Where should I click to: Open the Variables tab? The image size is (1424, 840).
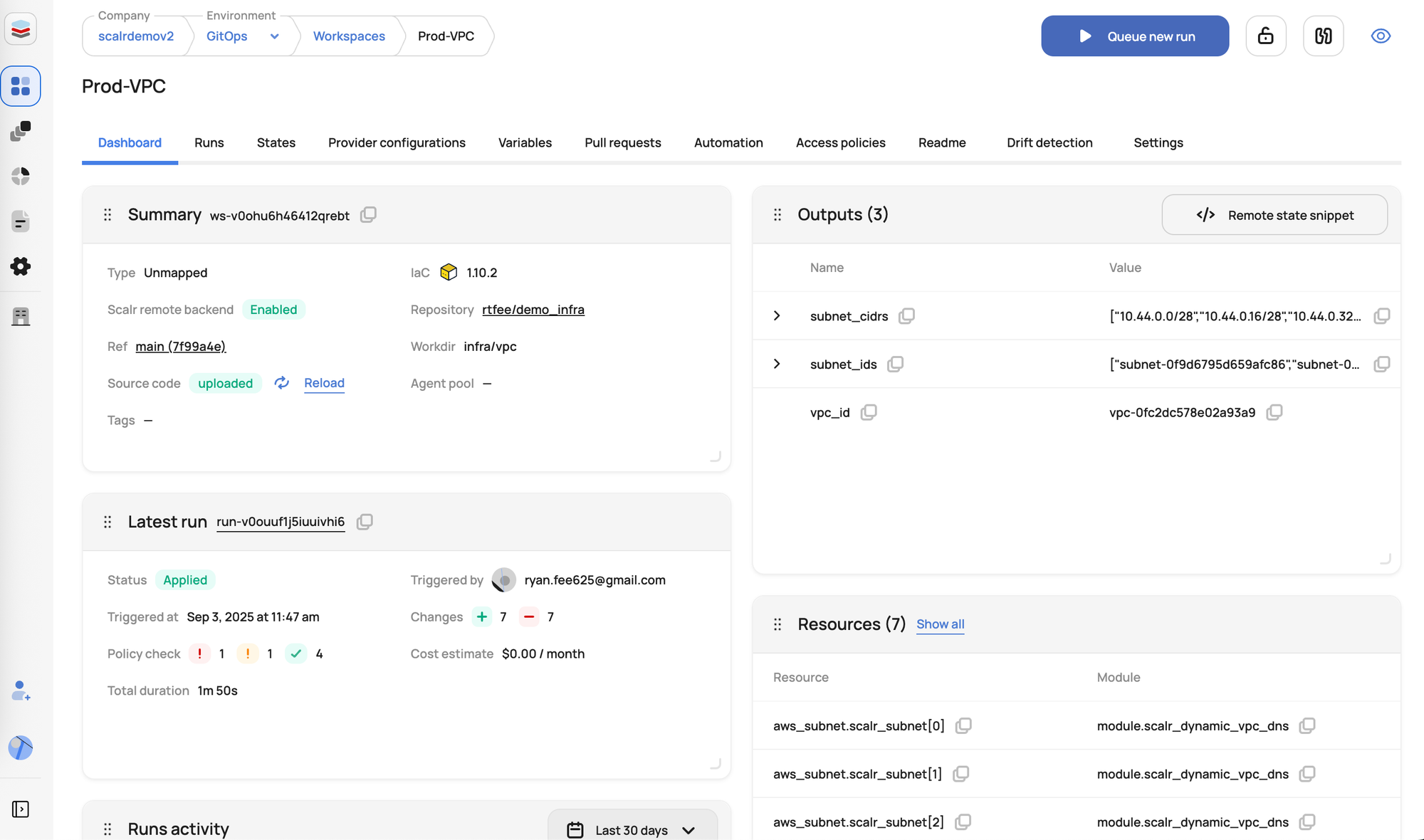525,142
